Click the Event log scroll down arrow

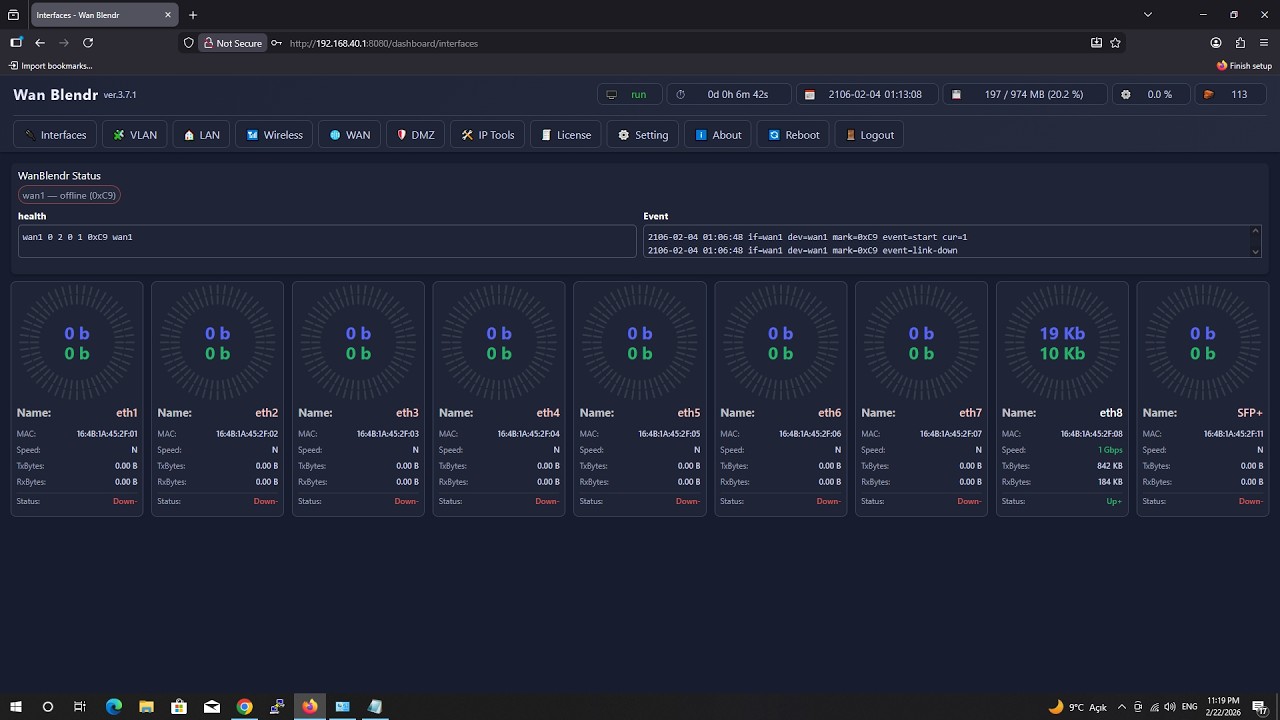[x=1256, y=251]
